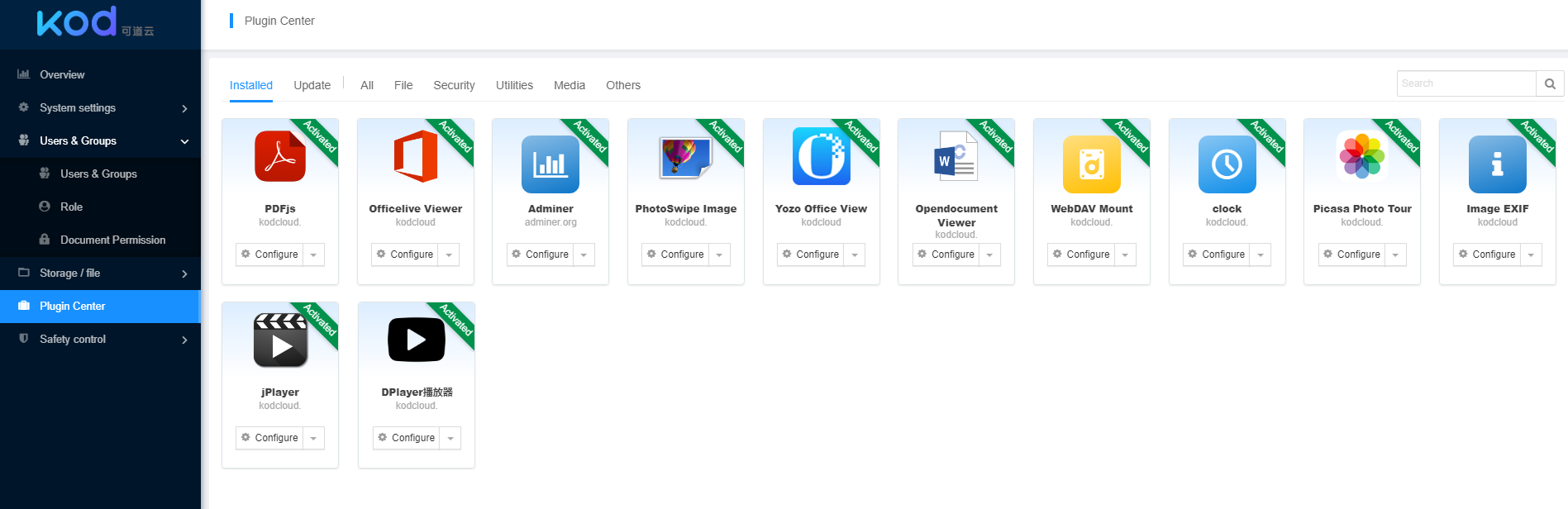Expand System settings in sidebar
1568x509 pixels.
coord(99,107)
